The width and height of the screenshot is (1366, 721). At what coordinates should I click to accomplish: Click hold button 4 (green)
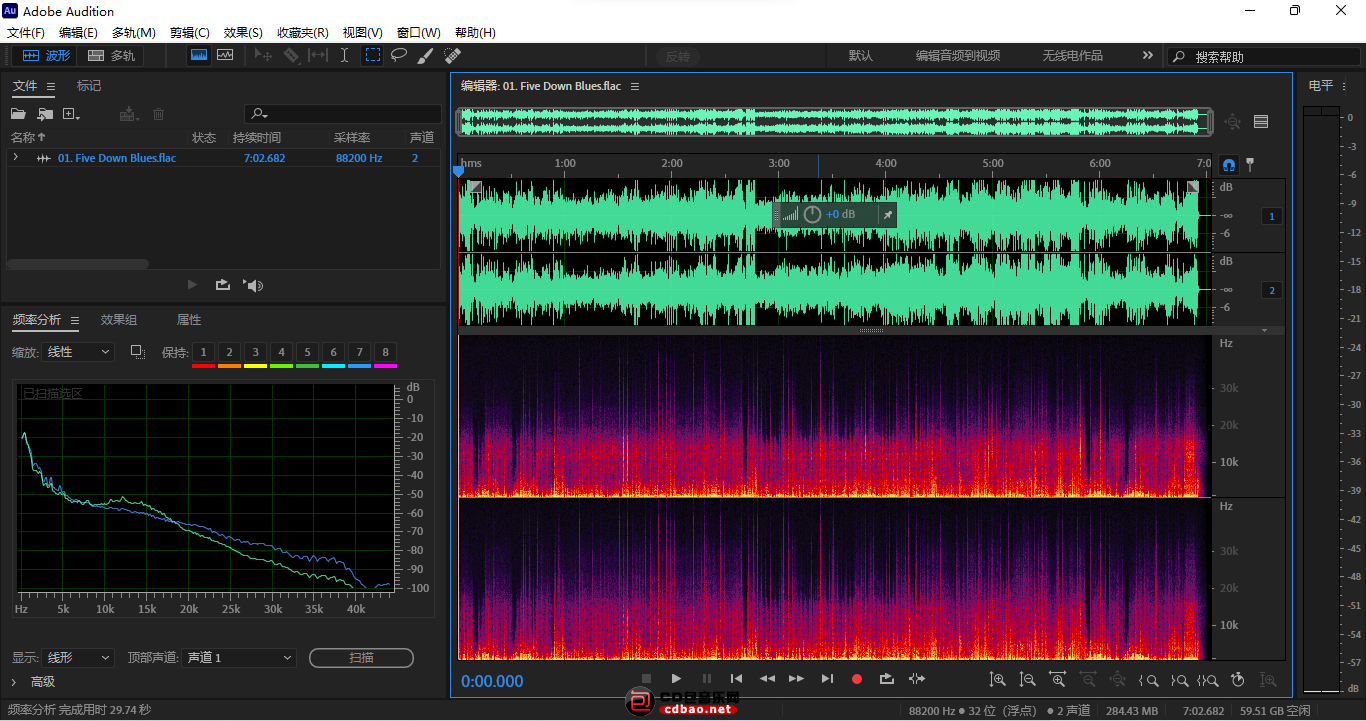tap(281, 352)
